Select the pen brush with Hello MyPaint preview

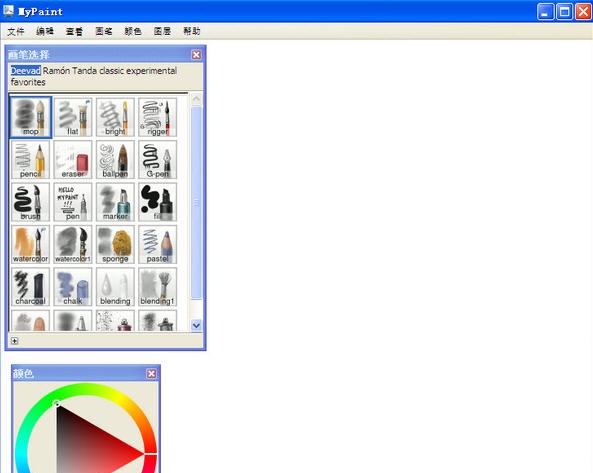pyautogui.click(x=73, y=202)
